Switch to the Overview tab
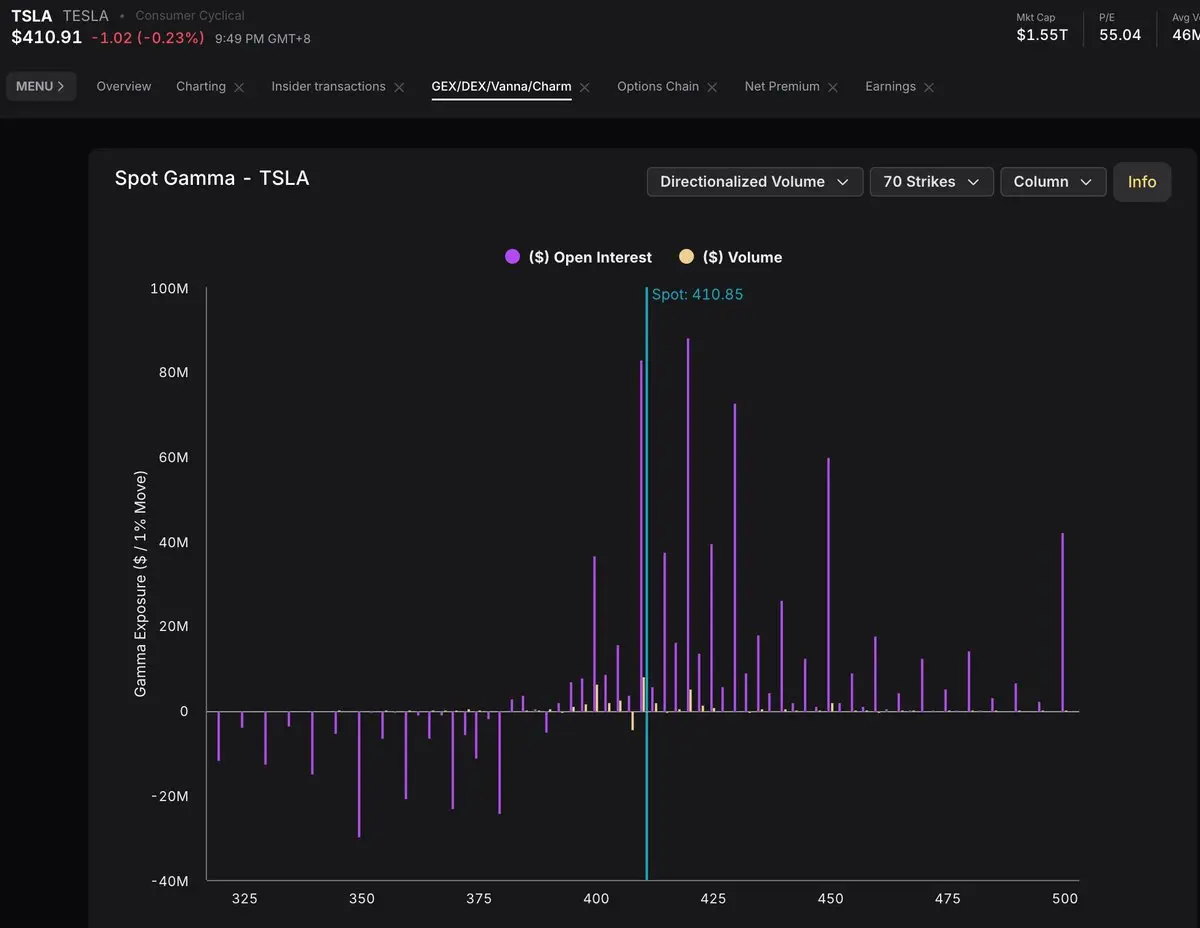The width and height of the screenshot is (1200, 928). point(124,86)
